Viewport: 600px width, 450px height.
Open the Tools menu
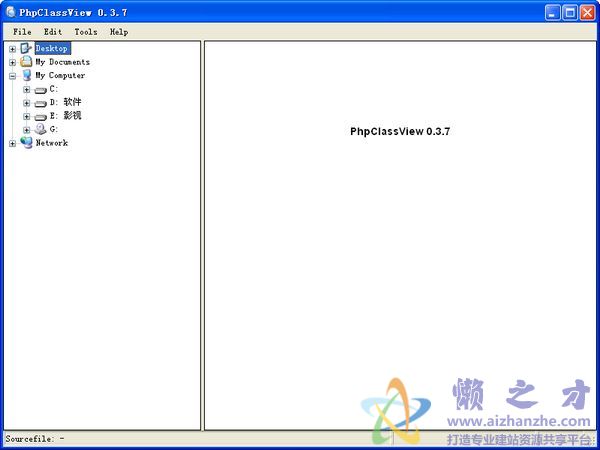tap(86, 32)
